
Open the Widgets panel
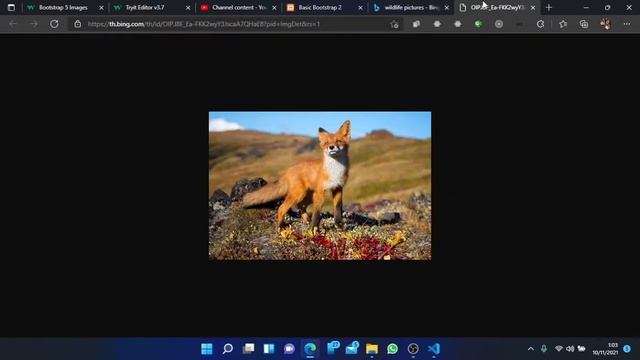click(x=269, y=349)
